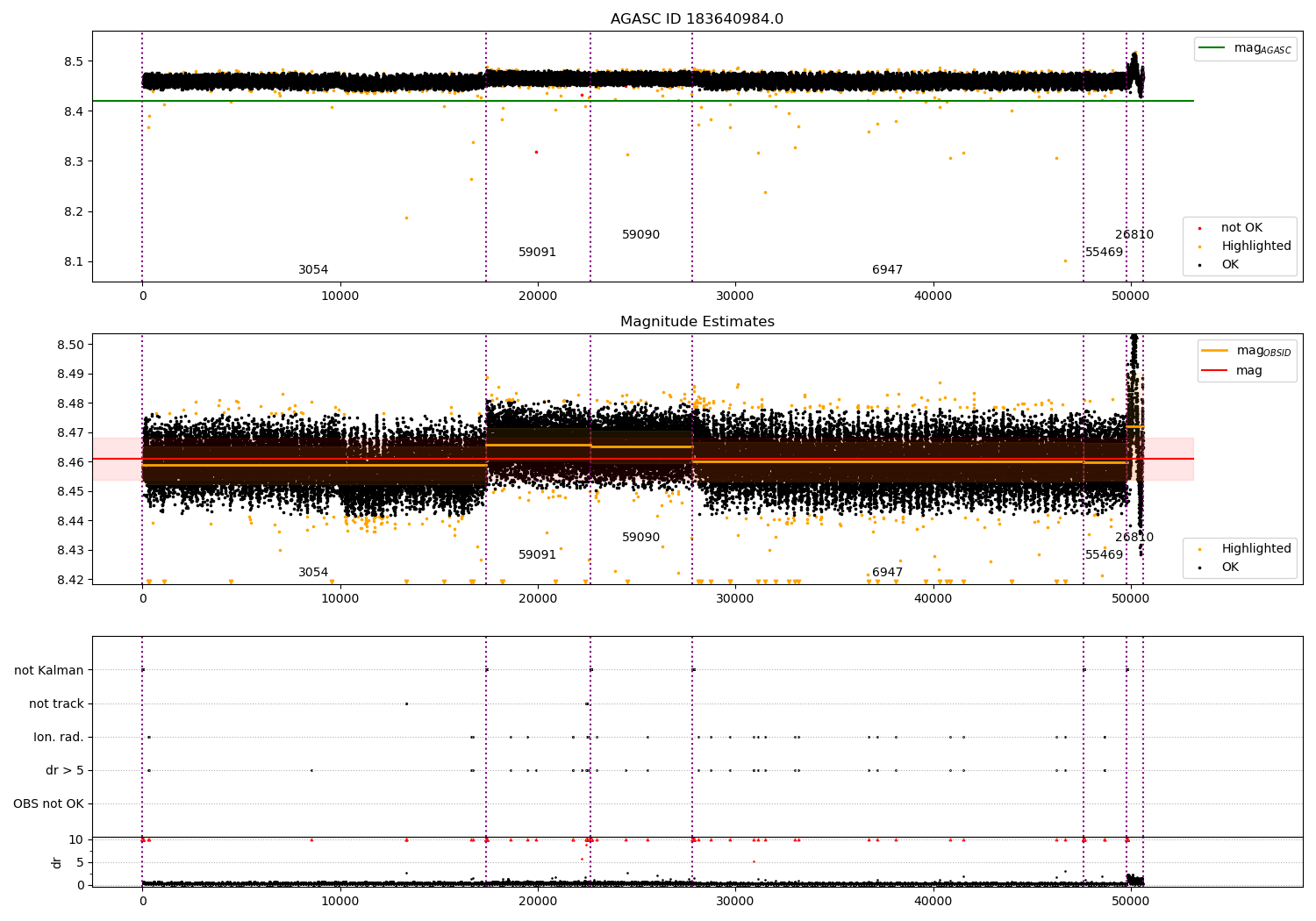The height and width of the screenshot is (921, 1316).
Task: Click "OK" in the Magnitude Estimates legend
Action: [1219, 568]
